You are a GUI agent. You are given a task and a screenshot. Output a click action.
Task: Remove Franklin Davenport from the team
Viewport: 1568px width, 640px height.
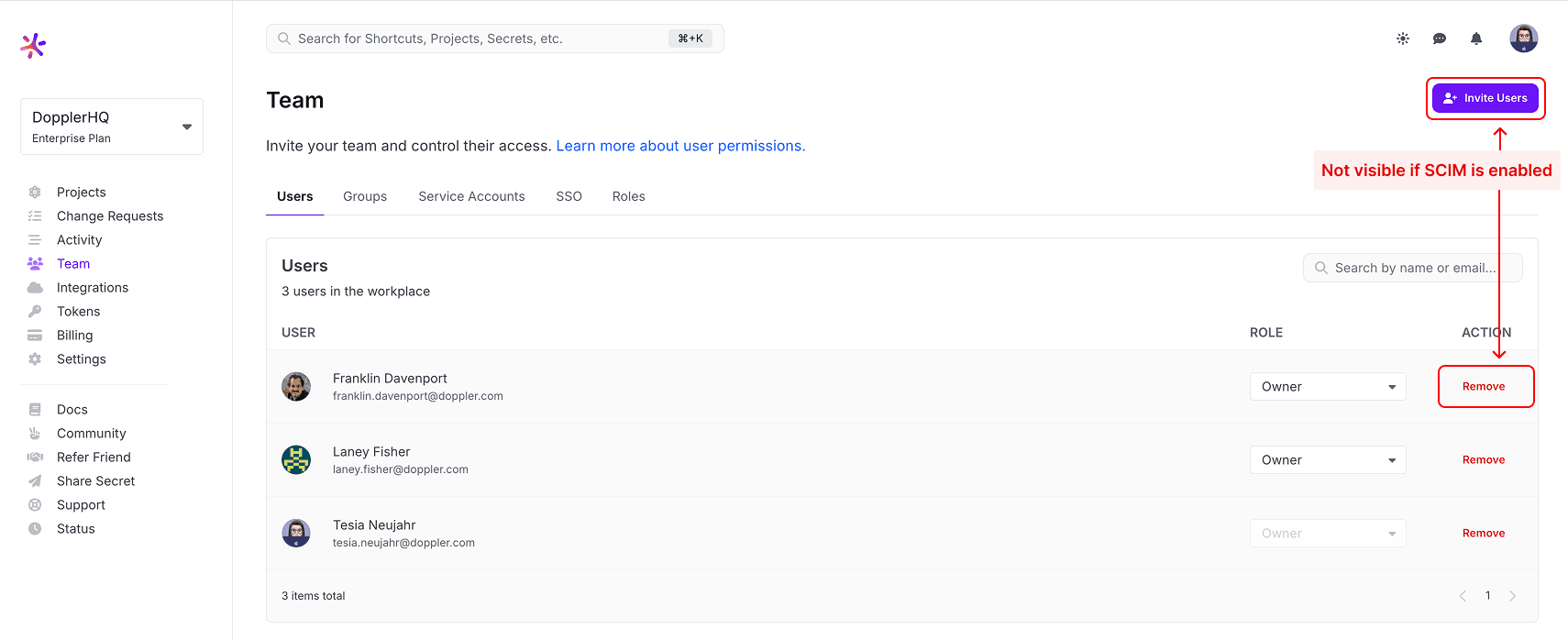1484,386
